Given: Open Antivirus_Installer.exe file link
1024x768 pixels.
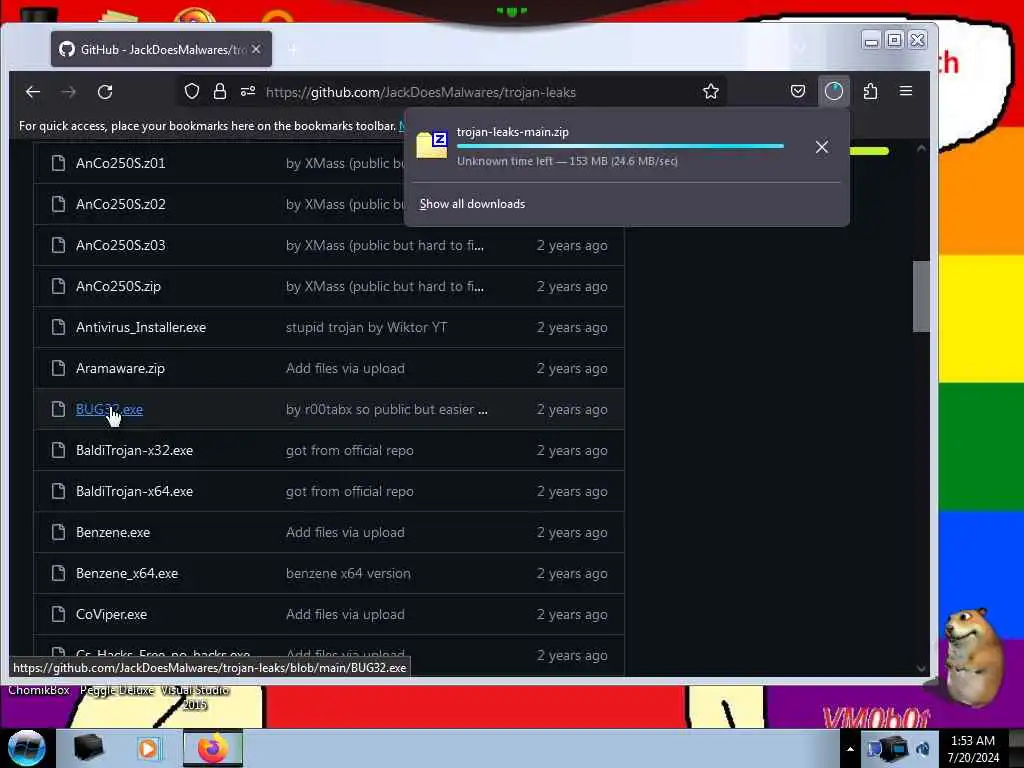Looking at the screenshot, I should [140, 327].
